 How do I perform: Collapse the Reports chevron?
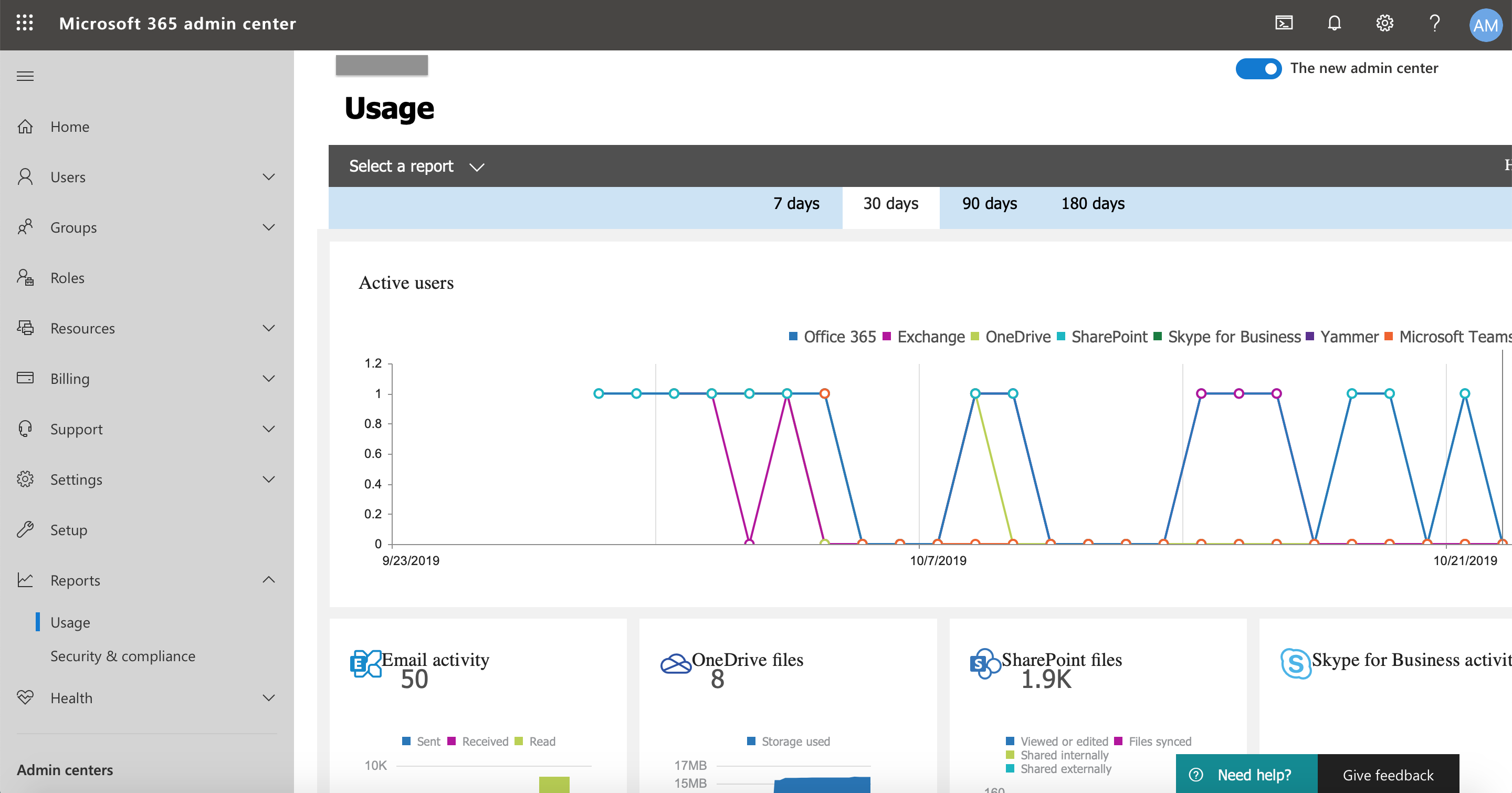tap(269, 580)
